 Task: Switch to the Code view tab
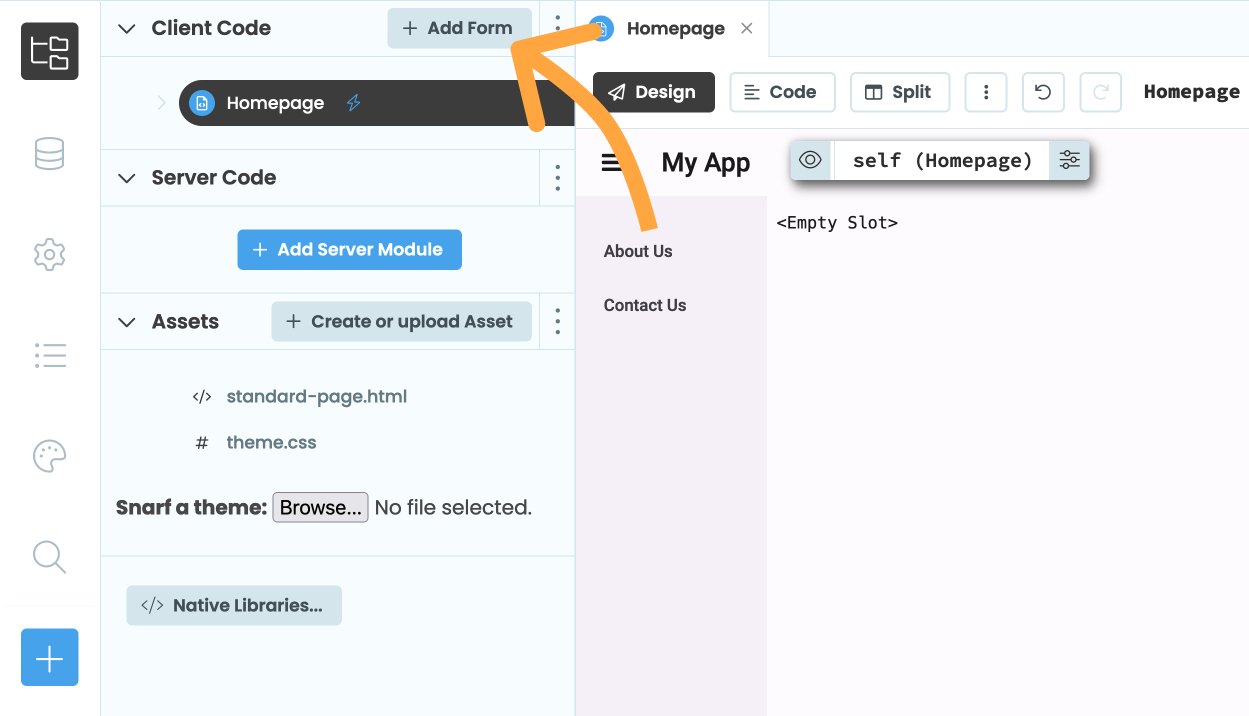[782, 92]
